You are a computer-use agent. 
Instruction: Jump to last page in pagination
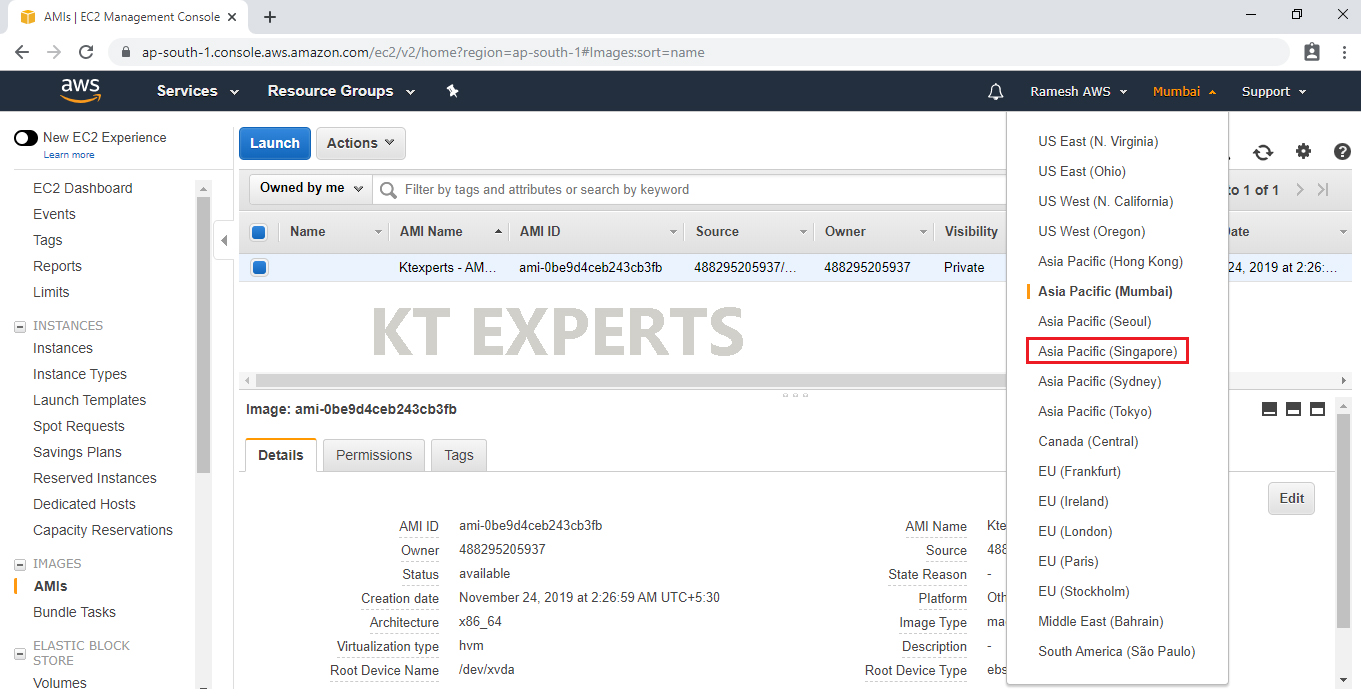click(1323, 190)
